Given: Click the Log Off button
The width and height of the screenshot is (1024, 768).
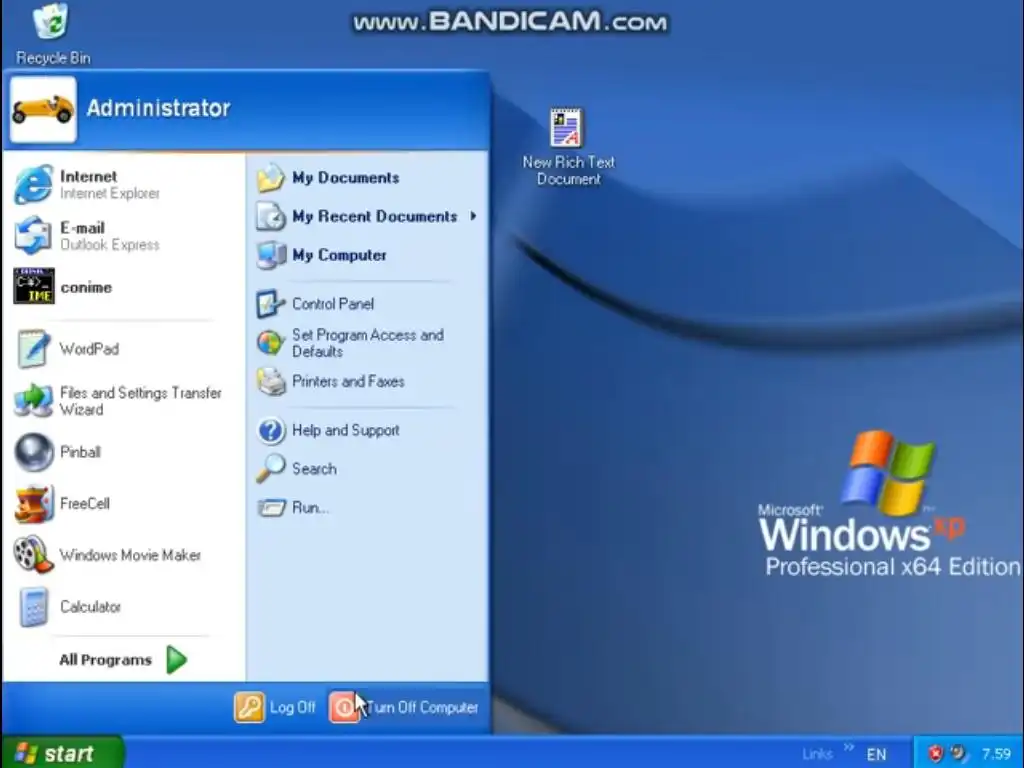Looking at the screenshot, I should (x=276, y=707).
